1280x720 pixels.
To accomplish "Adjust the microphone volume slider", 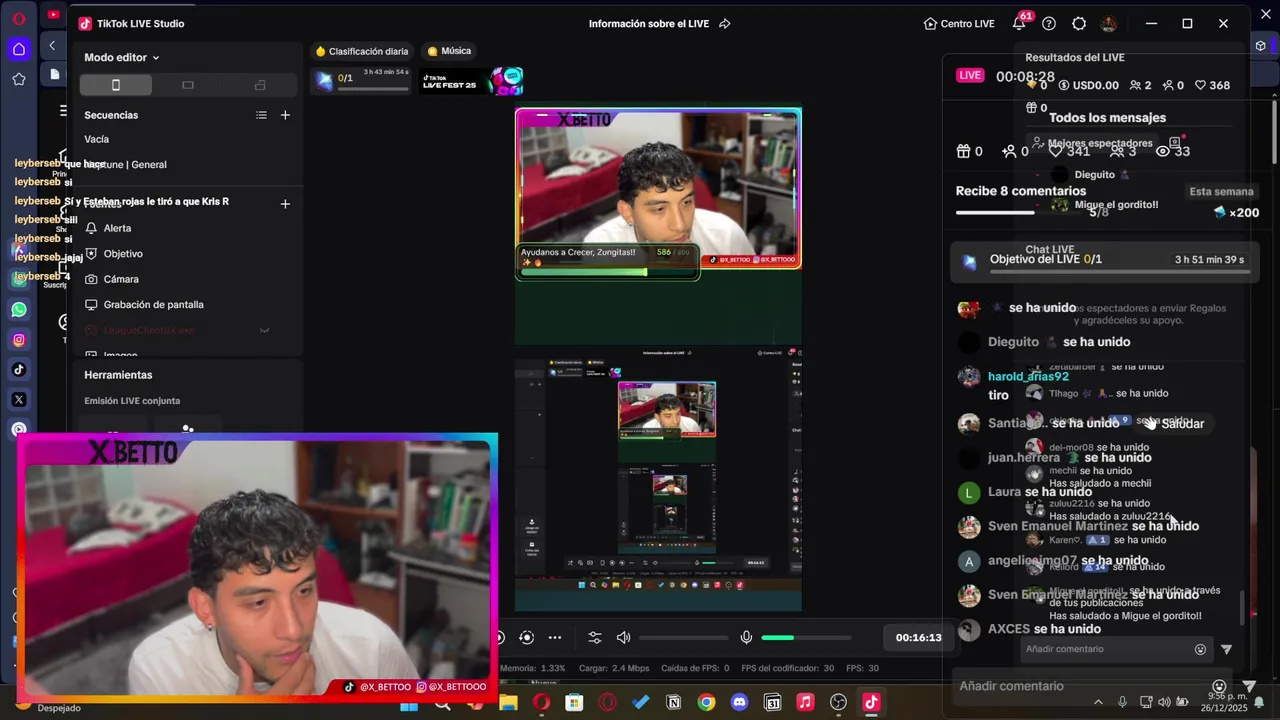I will click(806, 637).
